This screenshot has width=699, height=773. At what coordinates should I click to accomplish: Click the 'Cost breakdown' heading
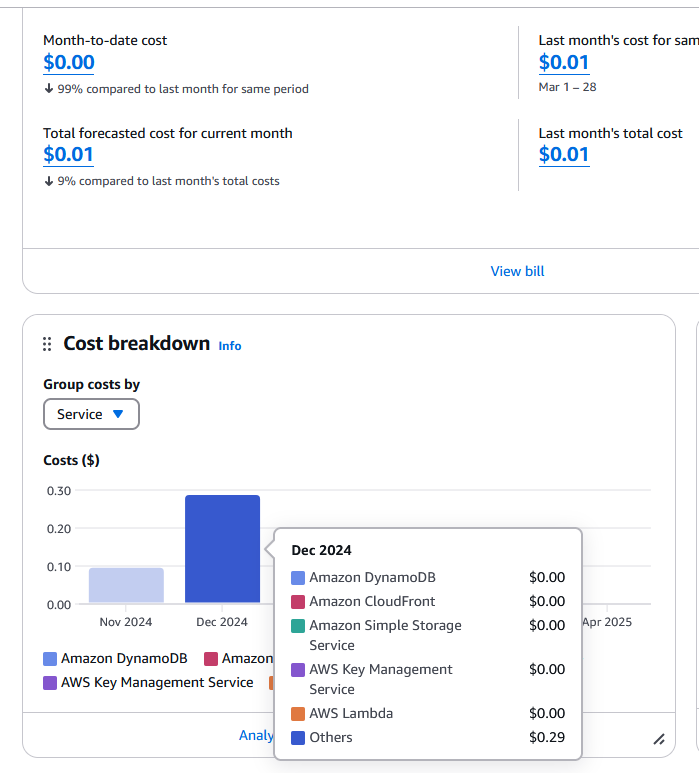pos(137,344)
